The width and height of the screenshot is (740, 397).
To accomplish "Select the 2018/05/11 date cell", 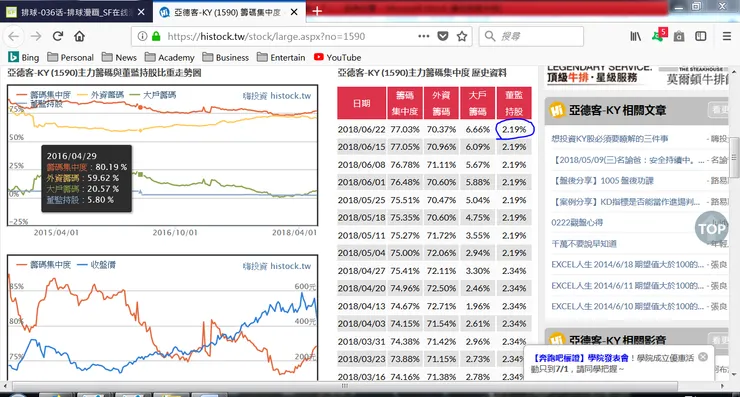I will click(x=362, y=235).
